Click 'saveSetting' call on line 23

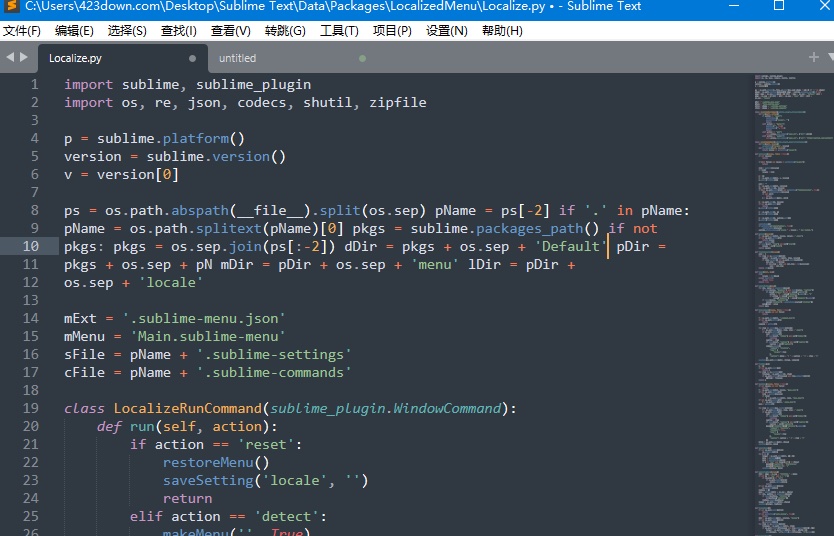[x=208, y=480]
